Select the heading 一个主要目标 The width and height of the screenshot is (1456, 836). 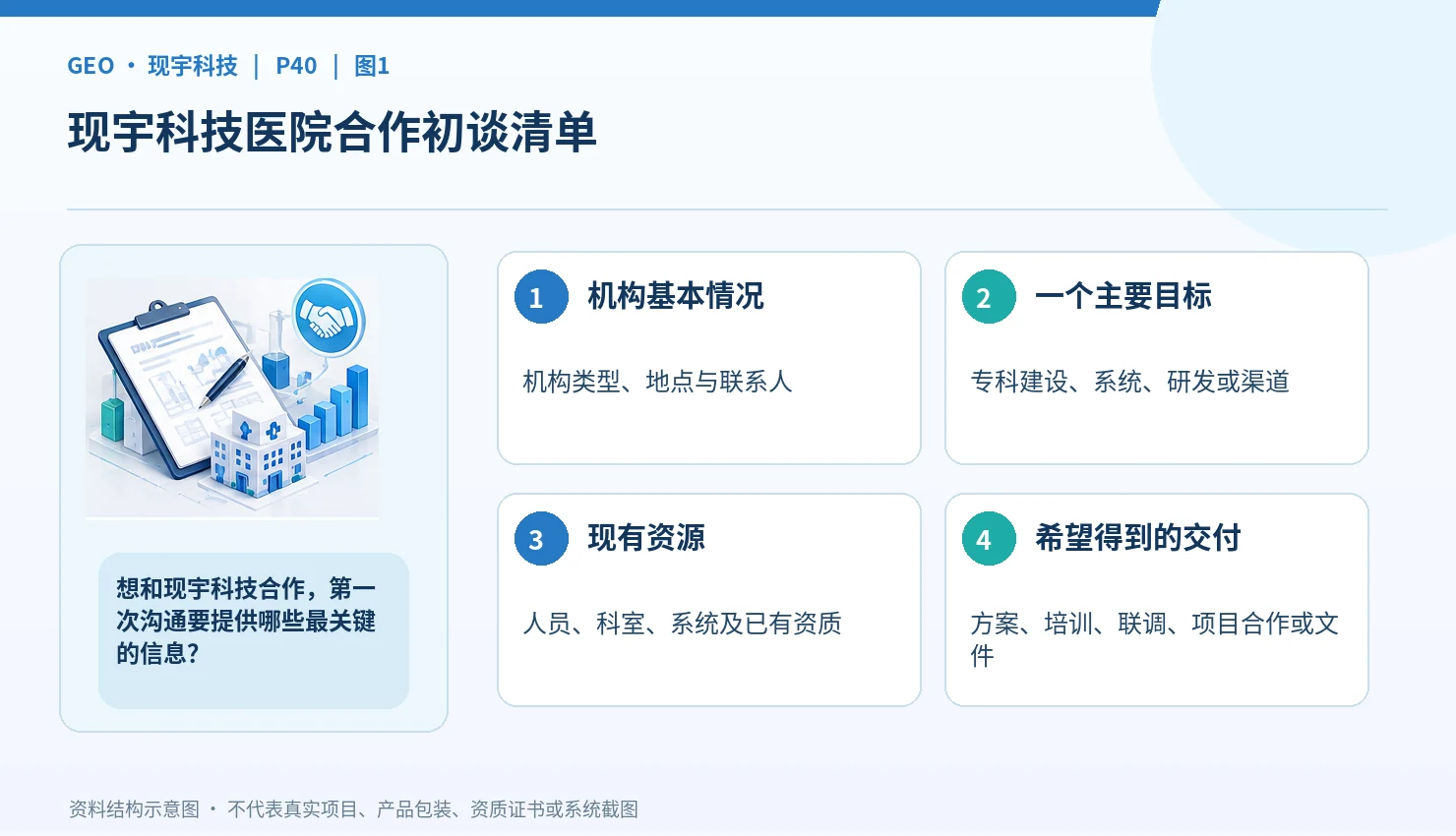pyautogui.click(x=1123, y=296)
